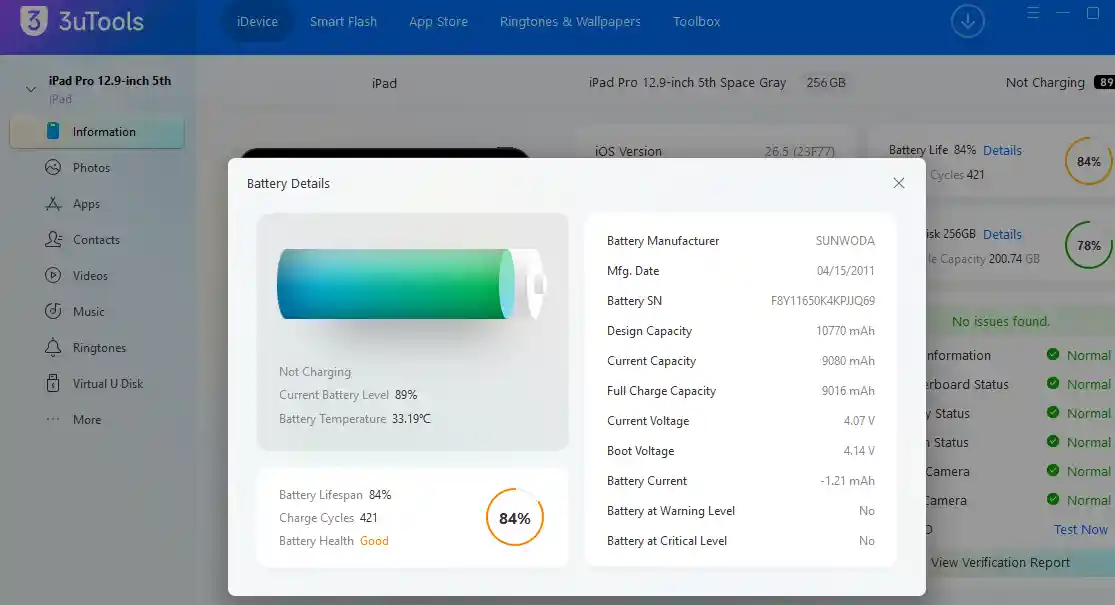The height and width of the screenshot is (605, 1115).
Task: Click the No issues found message
Action: 1001,321
